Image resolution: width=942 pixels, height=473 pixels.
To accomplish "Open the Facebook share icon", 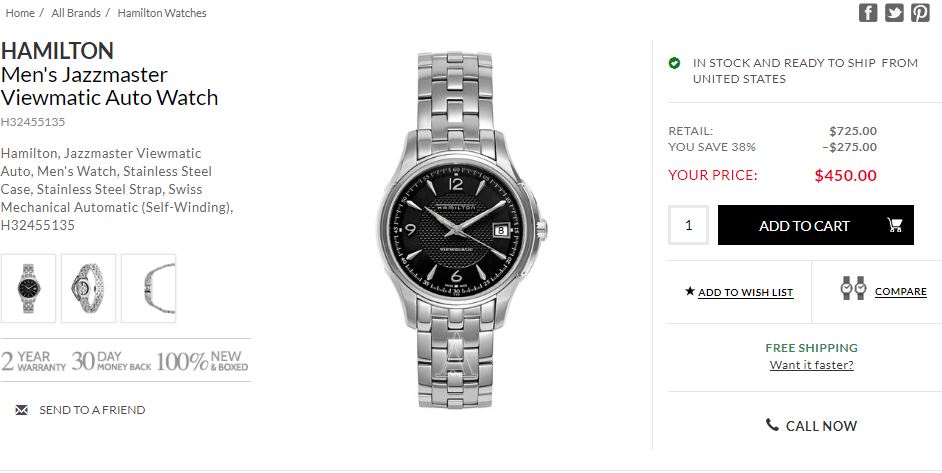I will (868, 13).
